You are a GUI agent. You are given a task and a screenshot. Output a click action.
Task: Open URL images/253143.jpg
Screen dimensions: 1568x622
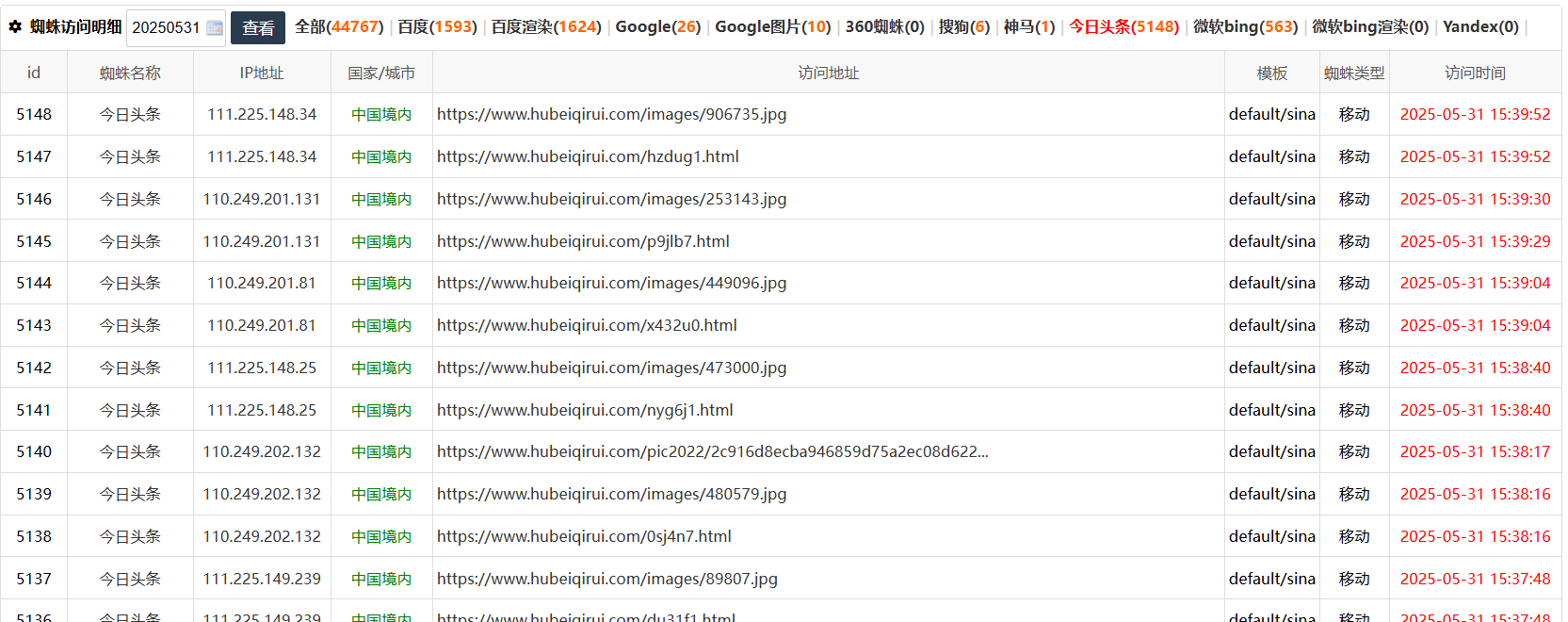612,199
